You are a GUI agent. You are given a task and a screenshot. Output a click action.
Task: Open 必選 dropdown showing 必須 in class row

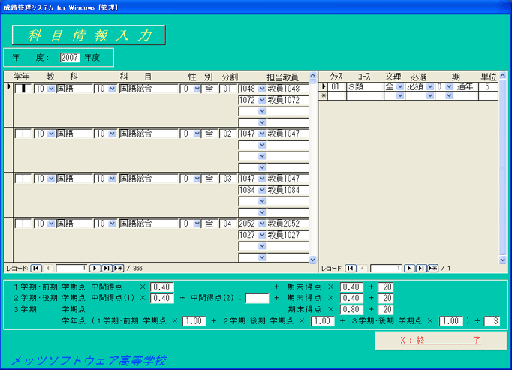point(430,87)
